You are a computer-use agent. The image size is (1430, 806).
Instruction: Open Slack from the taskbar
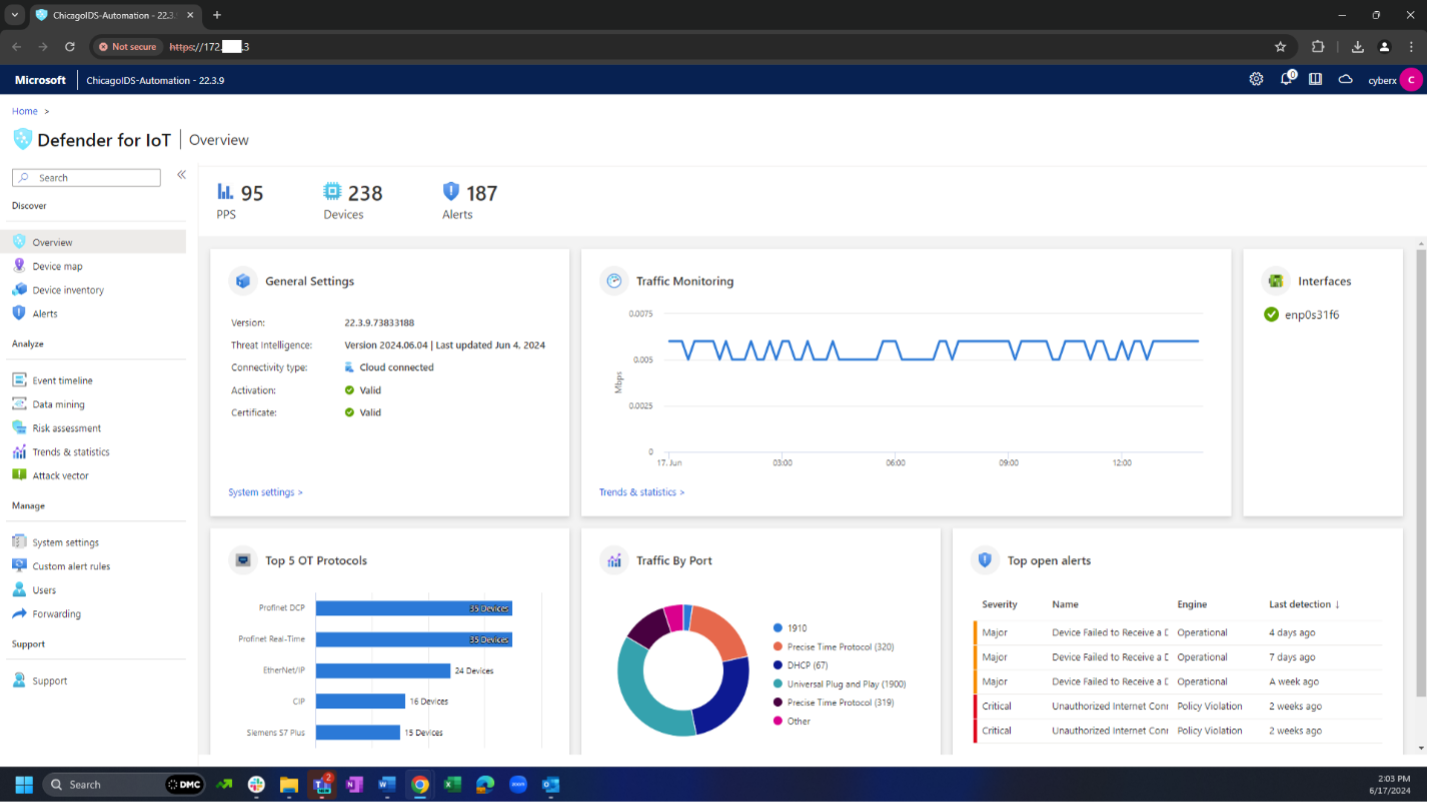point(257,785)
